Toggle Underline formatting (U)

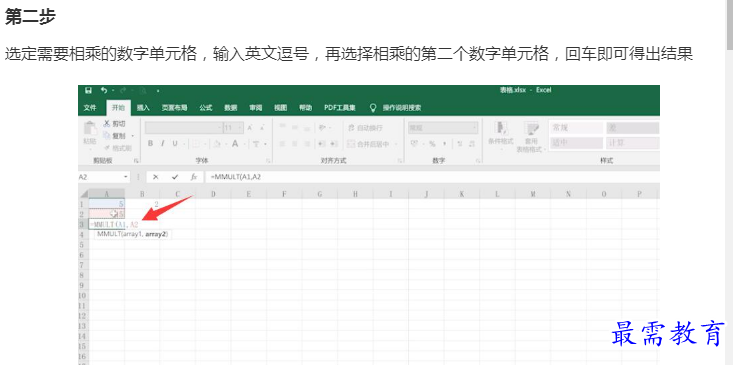[x=174, y=144]
